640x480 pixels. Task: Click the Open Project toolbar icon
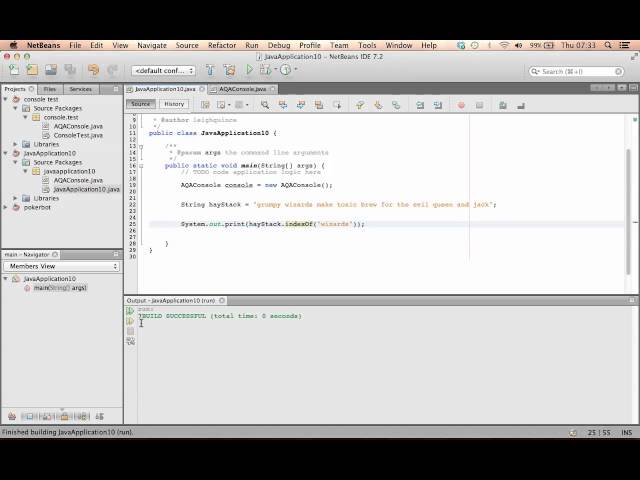click(x=51, y=70)
